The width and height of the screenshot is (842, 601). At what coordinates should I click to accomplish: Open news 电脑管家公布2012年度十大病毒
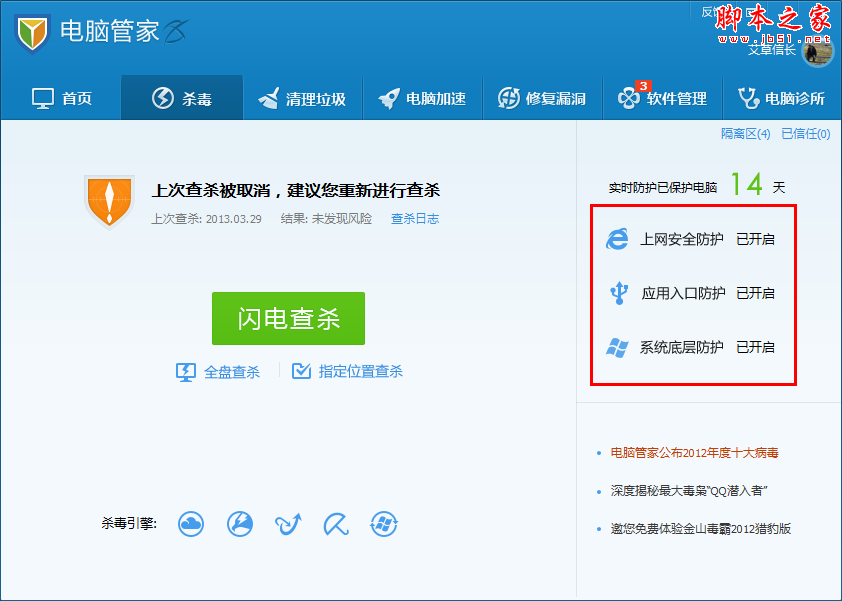tap(694, 453)
